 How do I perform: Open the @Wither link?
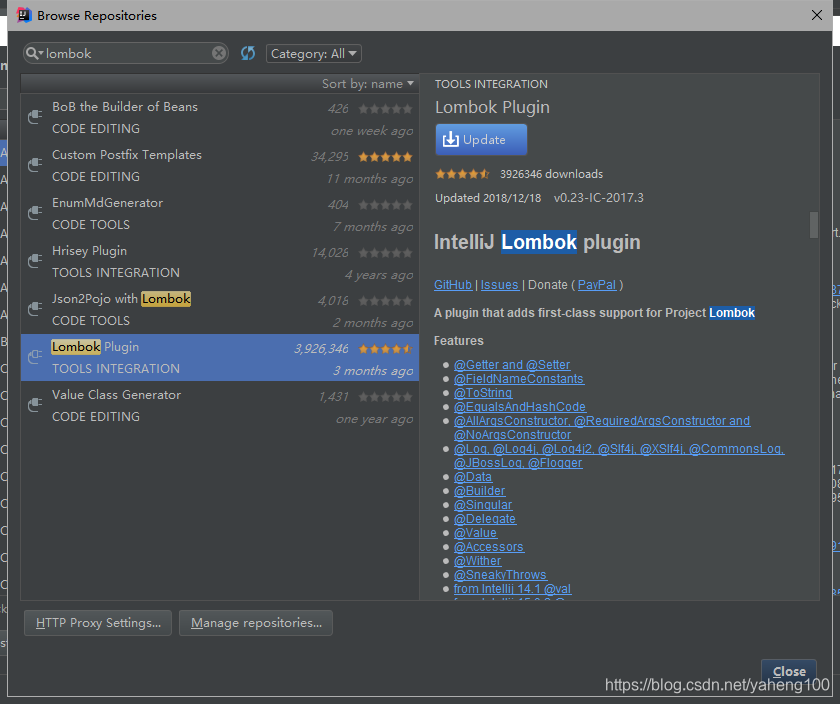[477, 560]
